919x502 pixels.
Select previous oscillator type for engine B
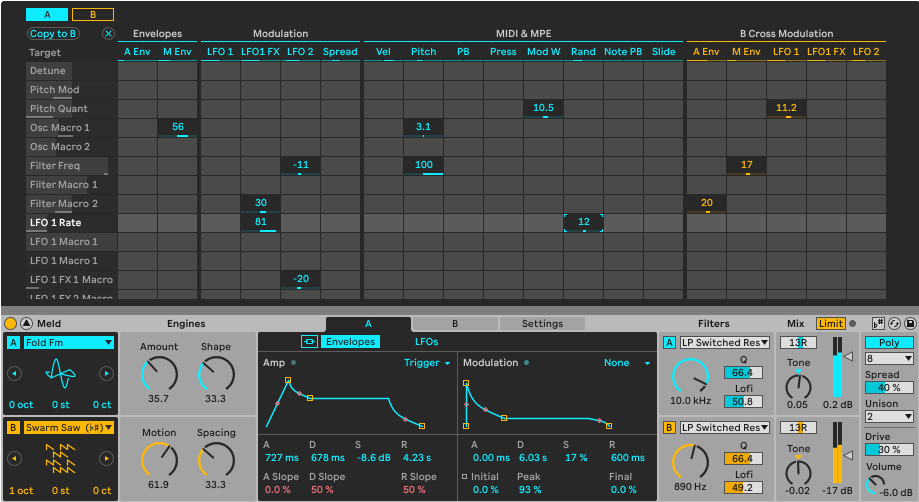[15, 459]
